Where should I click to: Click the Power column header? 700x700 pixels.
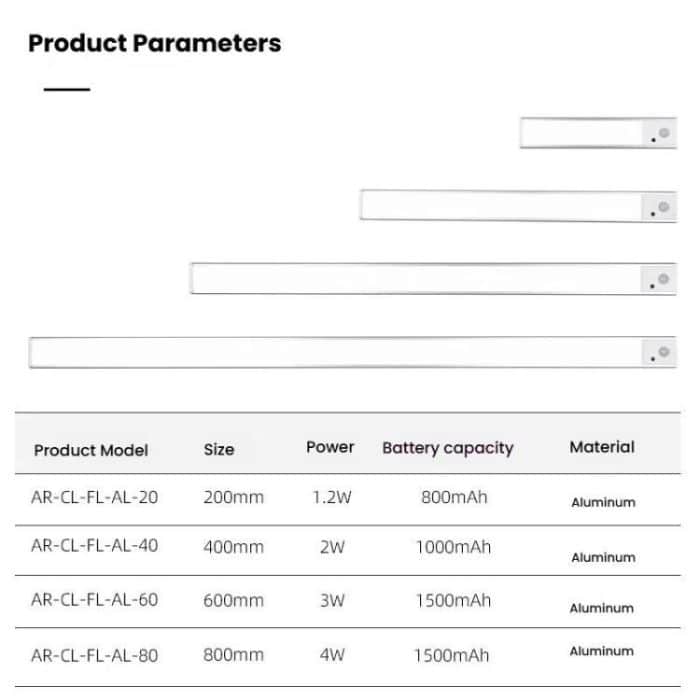pos(330,447)
